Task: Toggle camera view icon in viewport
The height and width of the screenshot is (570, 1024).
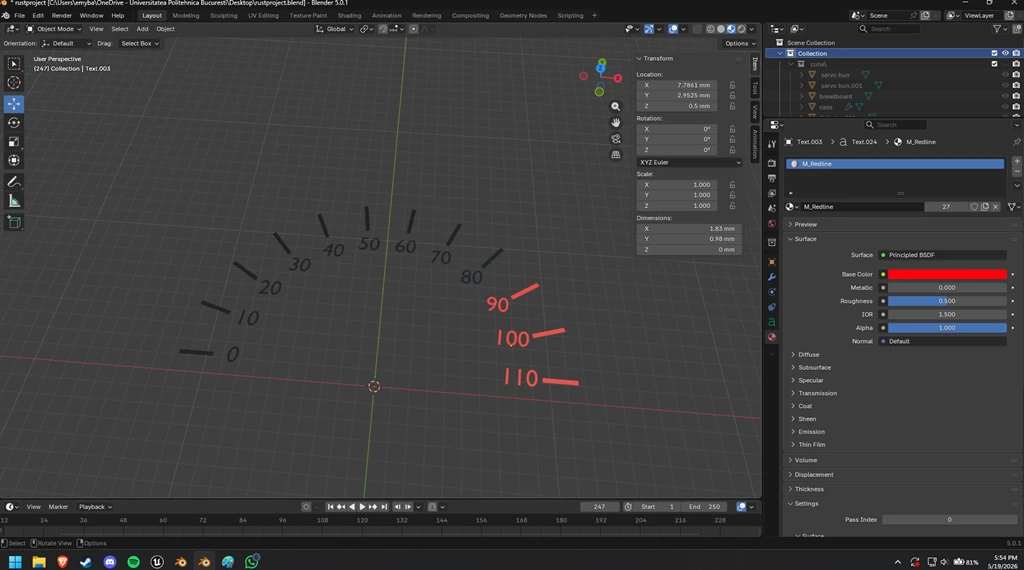Action: [x=615, y=139]
